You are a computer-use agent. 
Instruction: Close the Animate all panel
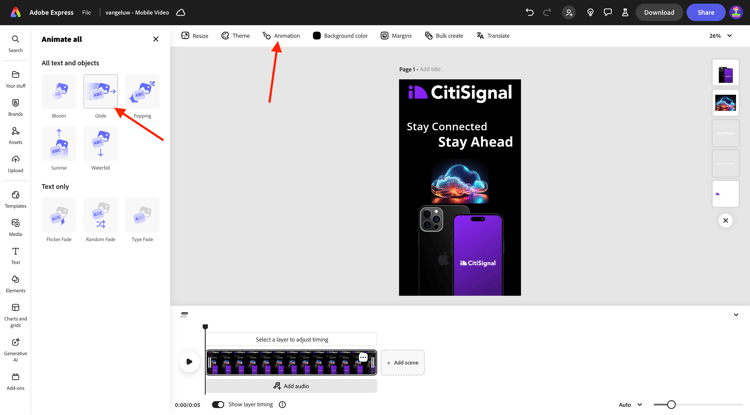tap(155, 39)
